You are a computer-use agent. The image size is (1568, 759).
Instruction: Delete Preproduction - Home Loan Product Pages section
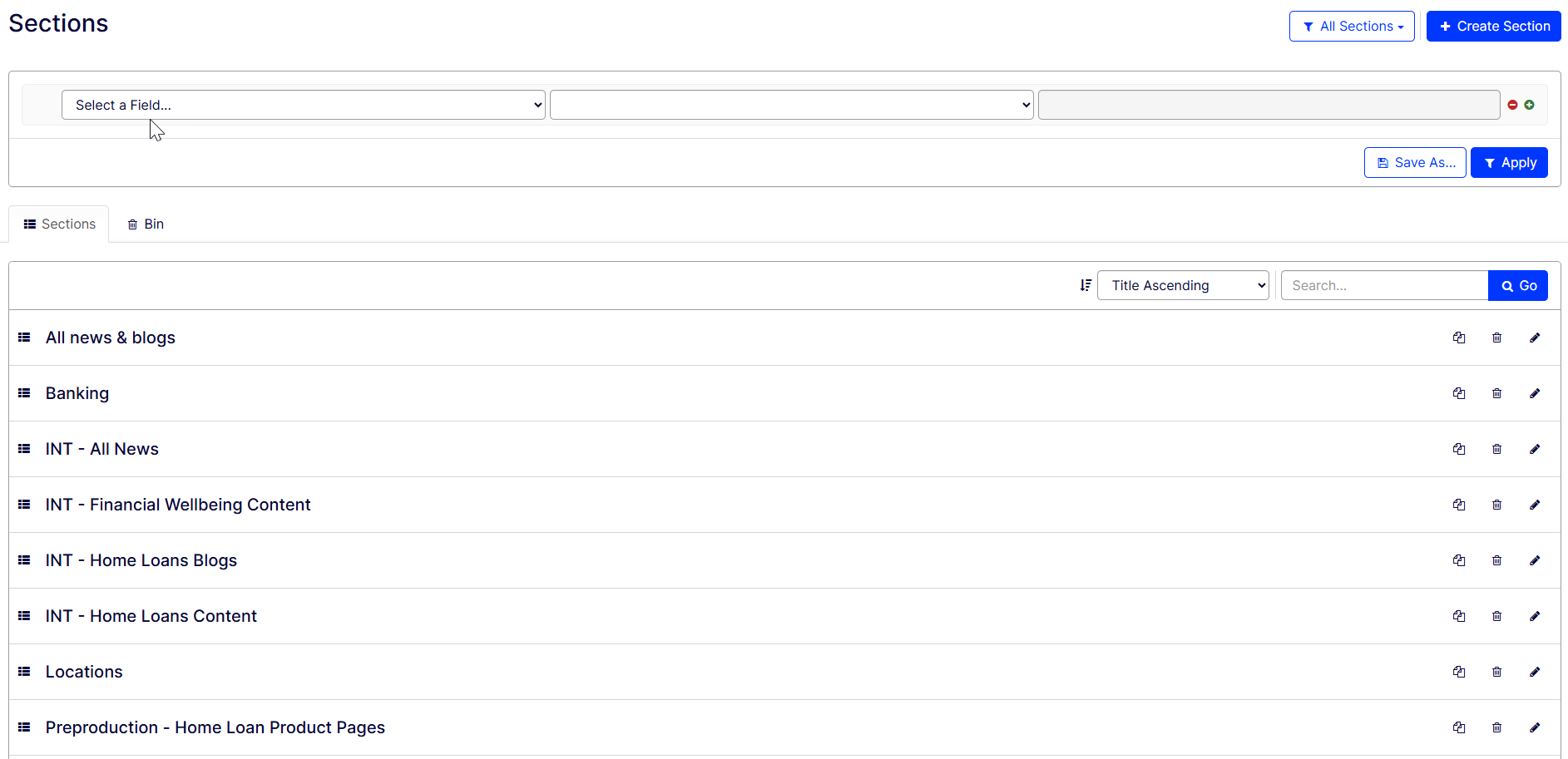1497,727
